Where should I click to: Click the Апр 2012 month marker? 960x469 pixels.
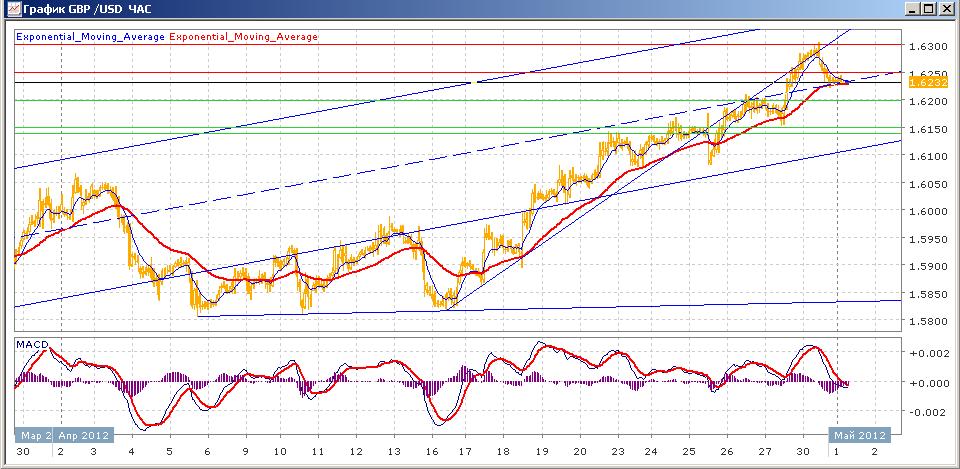[84, 436]
